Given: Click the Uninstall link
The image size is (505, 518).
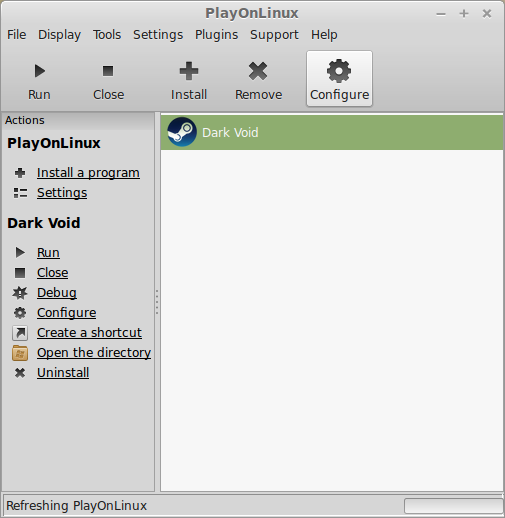Looking at the screenshot, I should [x=63, y=373].
